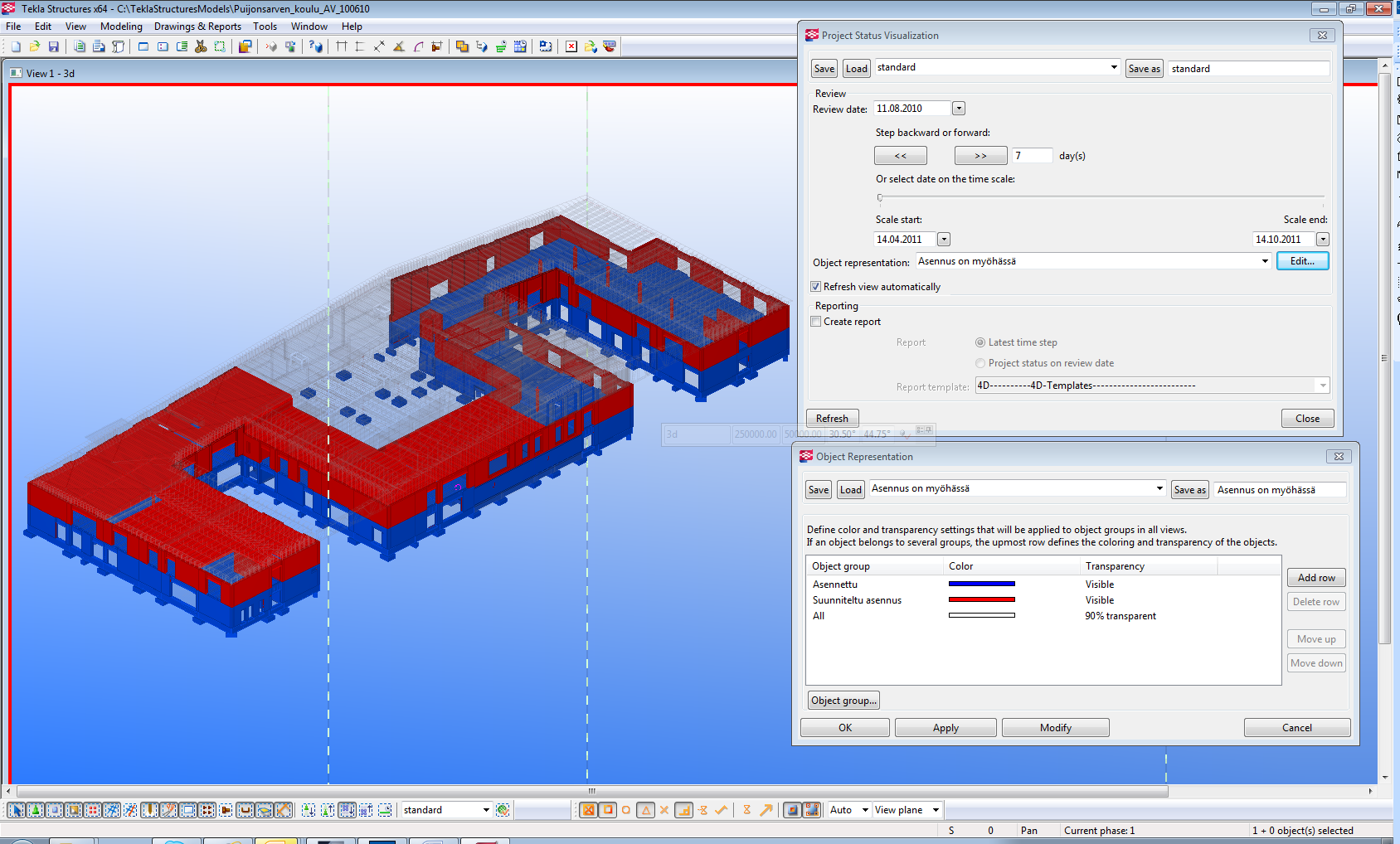Open the File menu
This screenshot has height=844, width=1400.
click(13, 27)
